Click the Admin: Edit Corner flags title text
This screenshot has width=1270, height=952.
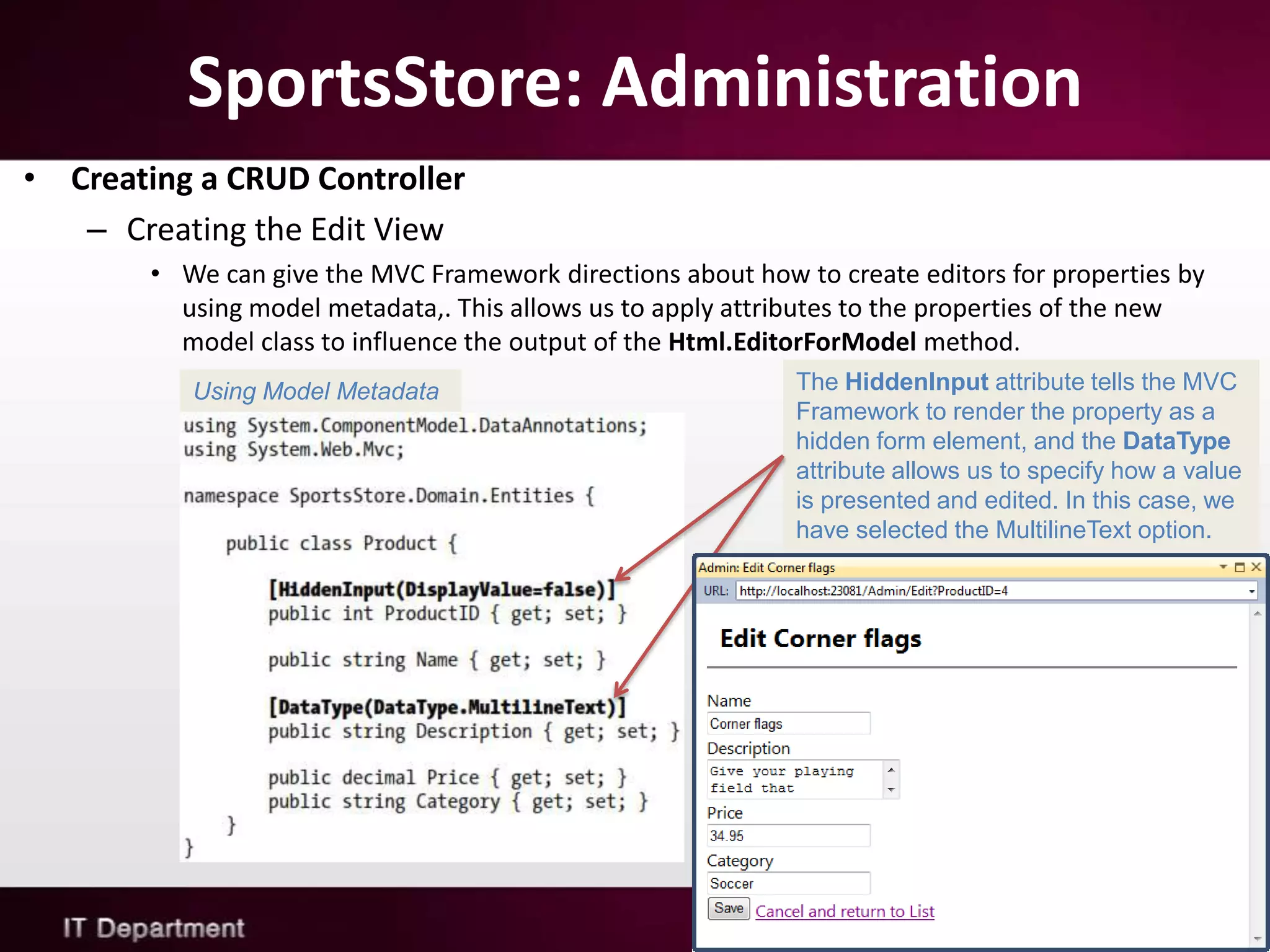[x=766, y=568]
